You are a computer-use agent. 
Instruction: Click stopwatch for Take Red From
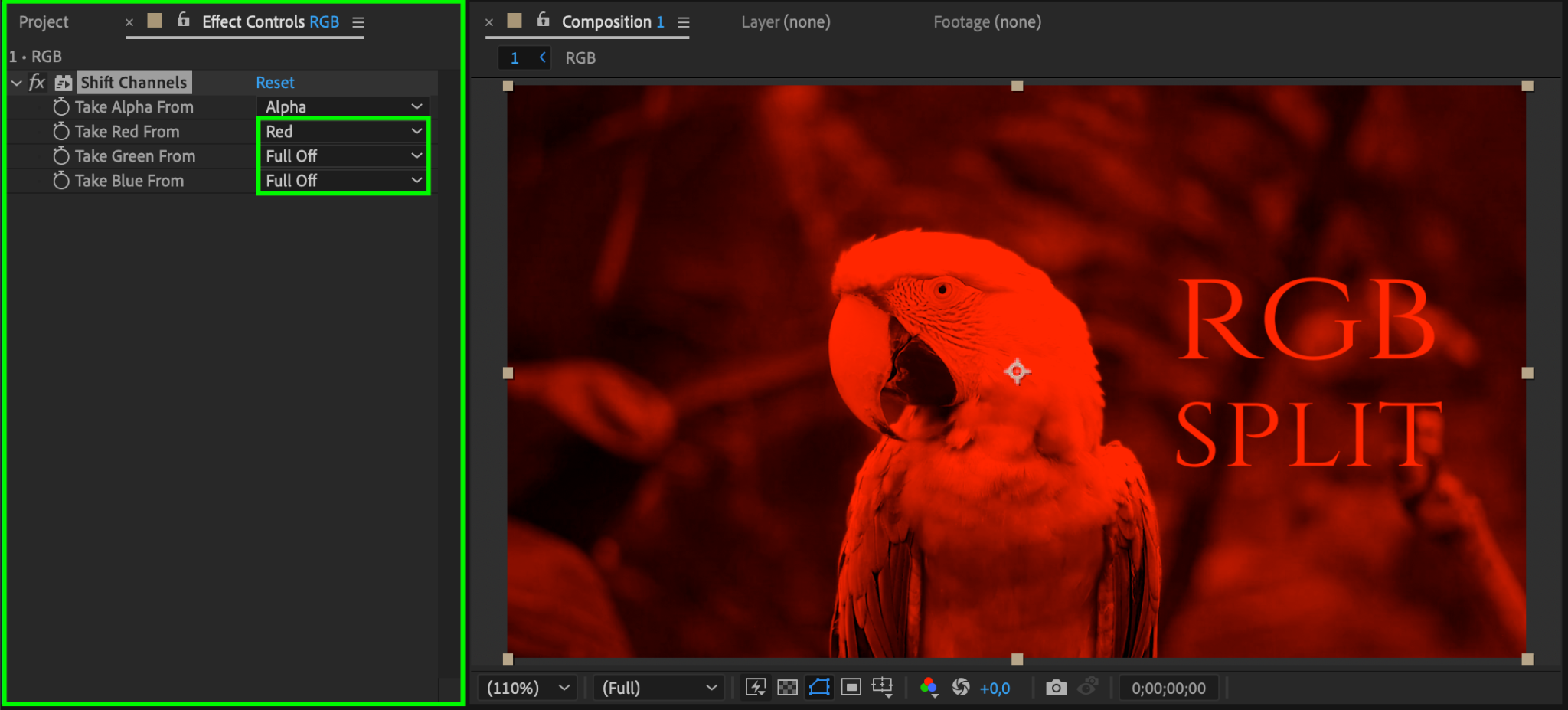61,132
